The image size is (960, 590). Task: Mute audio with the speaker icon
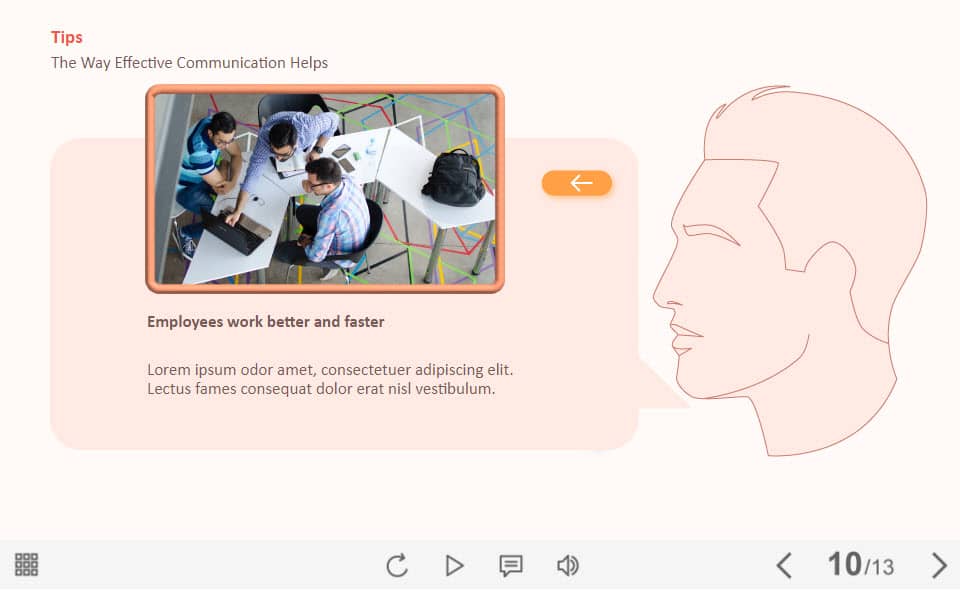point(568,565)
